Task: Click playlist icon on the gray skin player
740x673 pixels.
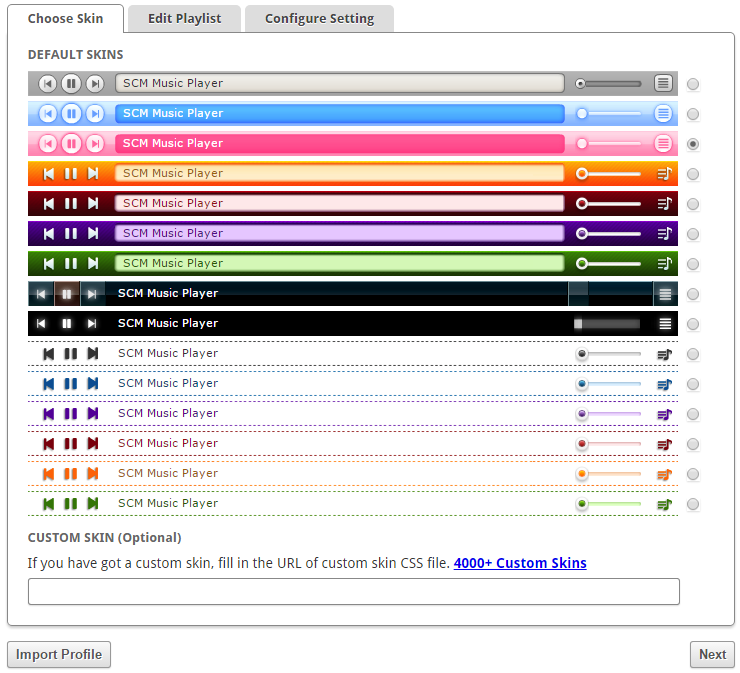Action: (662, 84)
